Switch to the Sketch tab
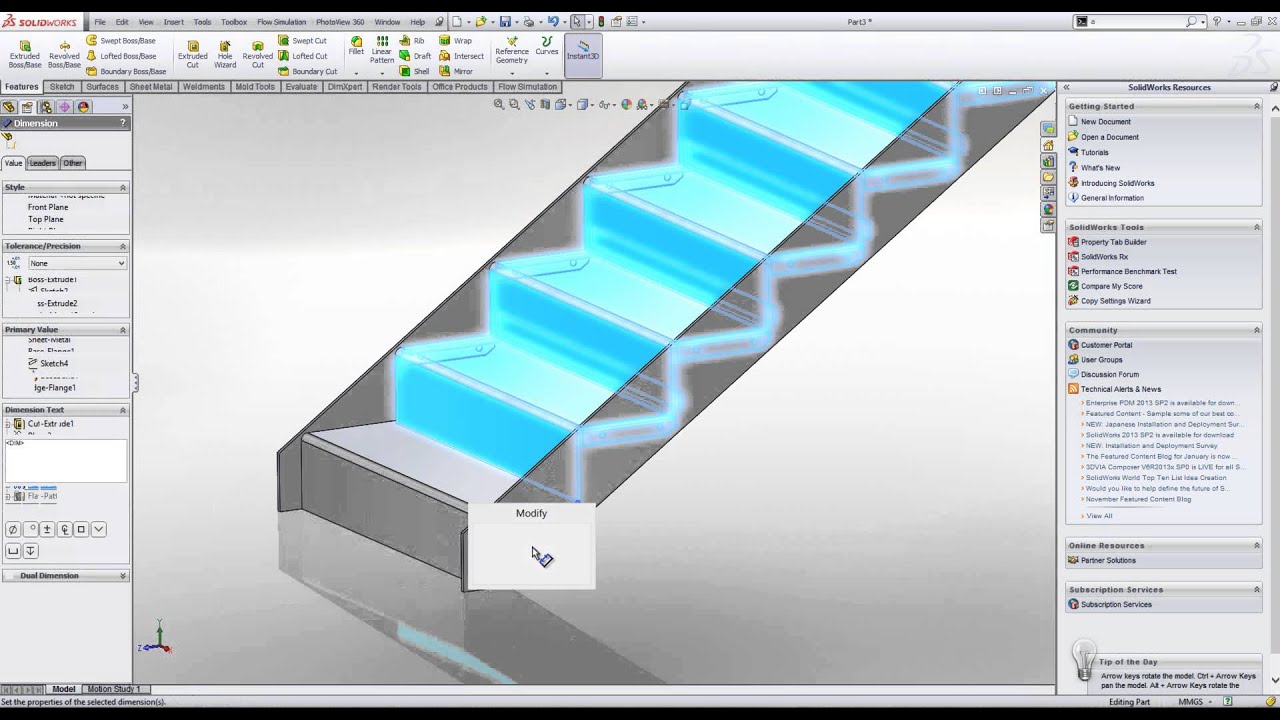Screen dimensions: 1280x720 pyautogui.click(x=62, y=87)
